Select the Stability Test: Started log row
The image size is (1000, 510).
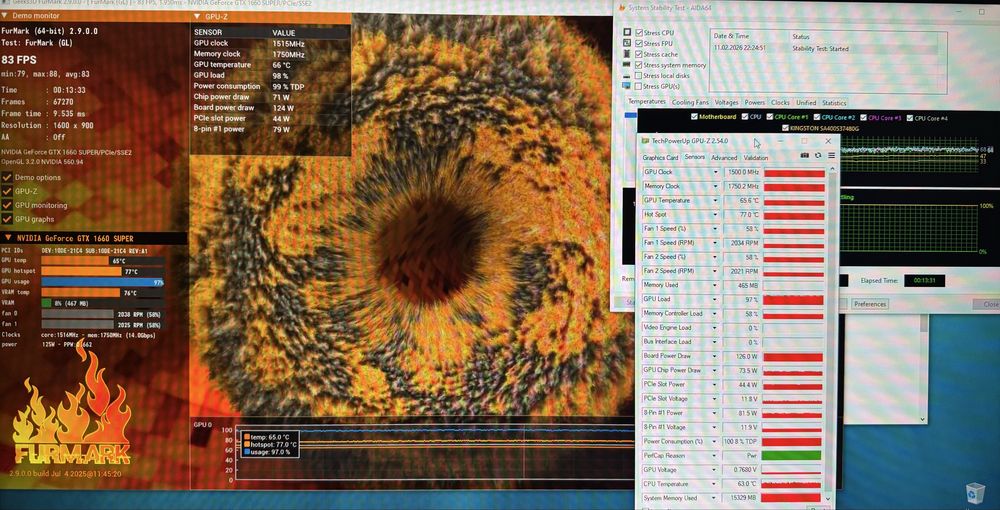click(825, 48)
